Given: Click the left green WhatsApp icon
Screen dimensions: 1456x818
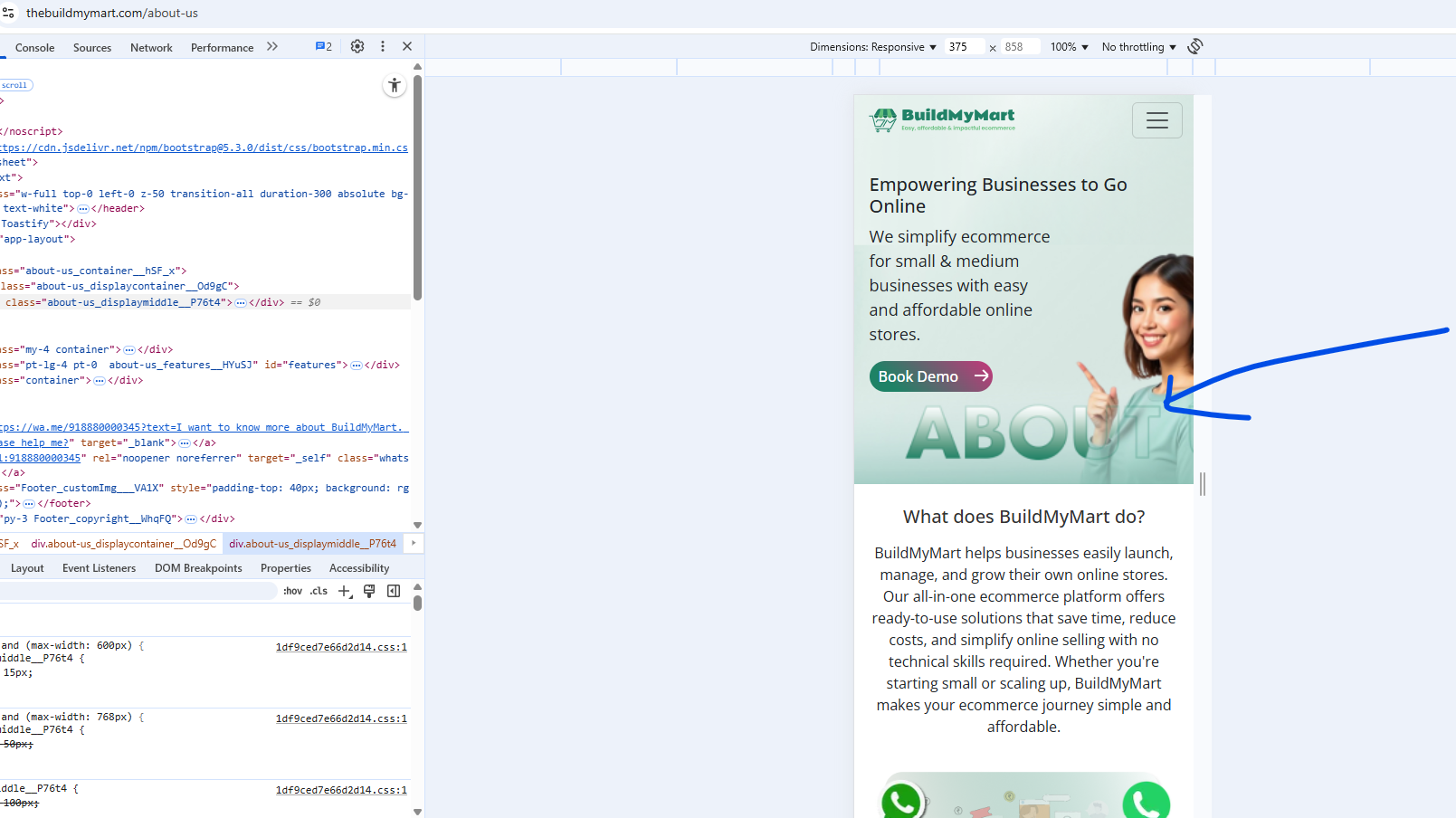Looking at the screenshot, I should pos(901,801).
